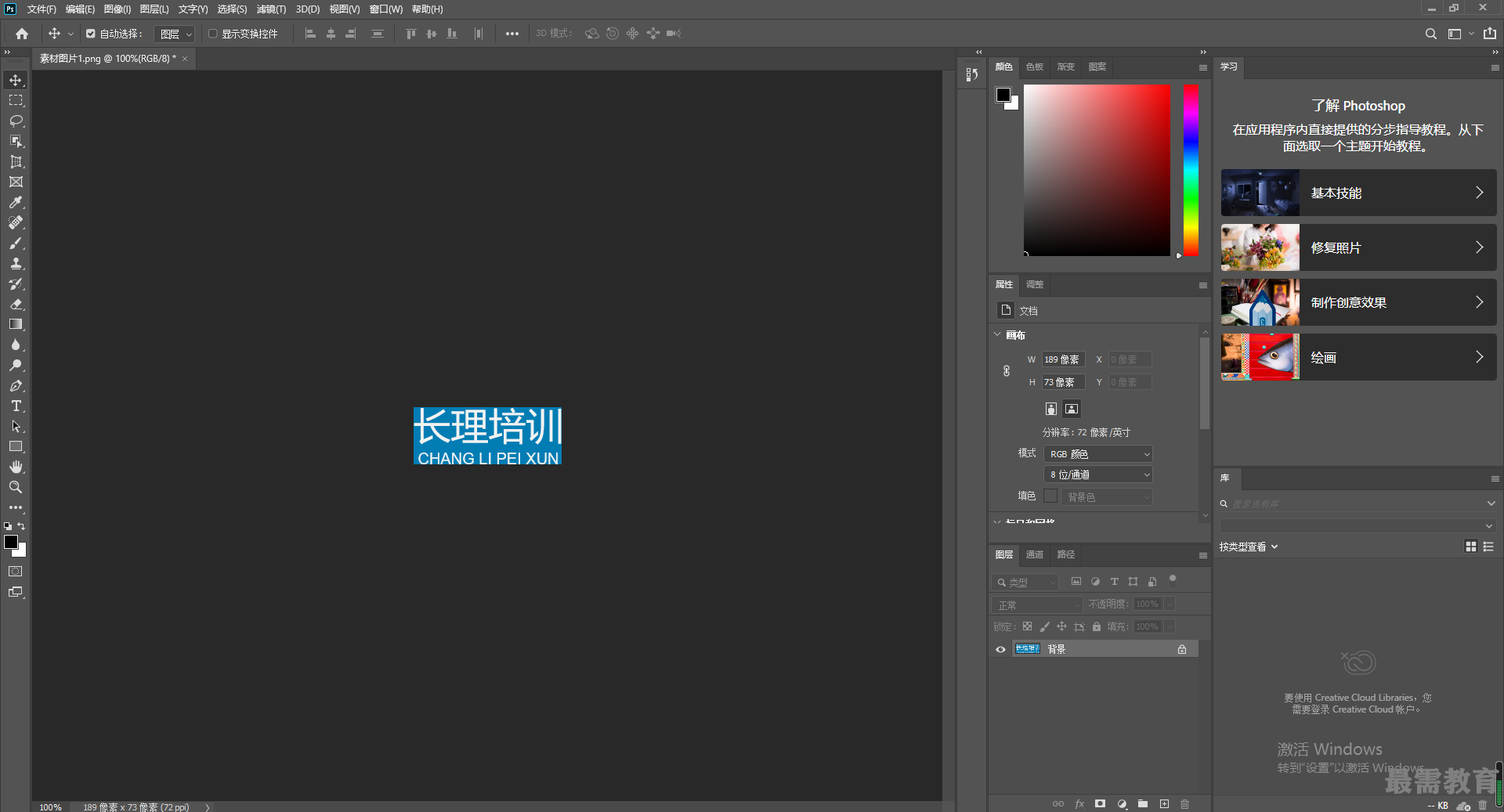Screen dimensions: 1504x812
Task: Create a new layer in Layers panel
Action: pos(1164,804)
